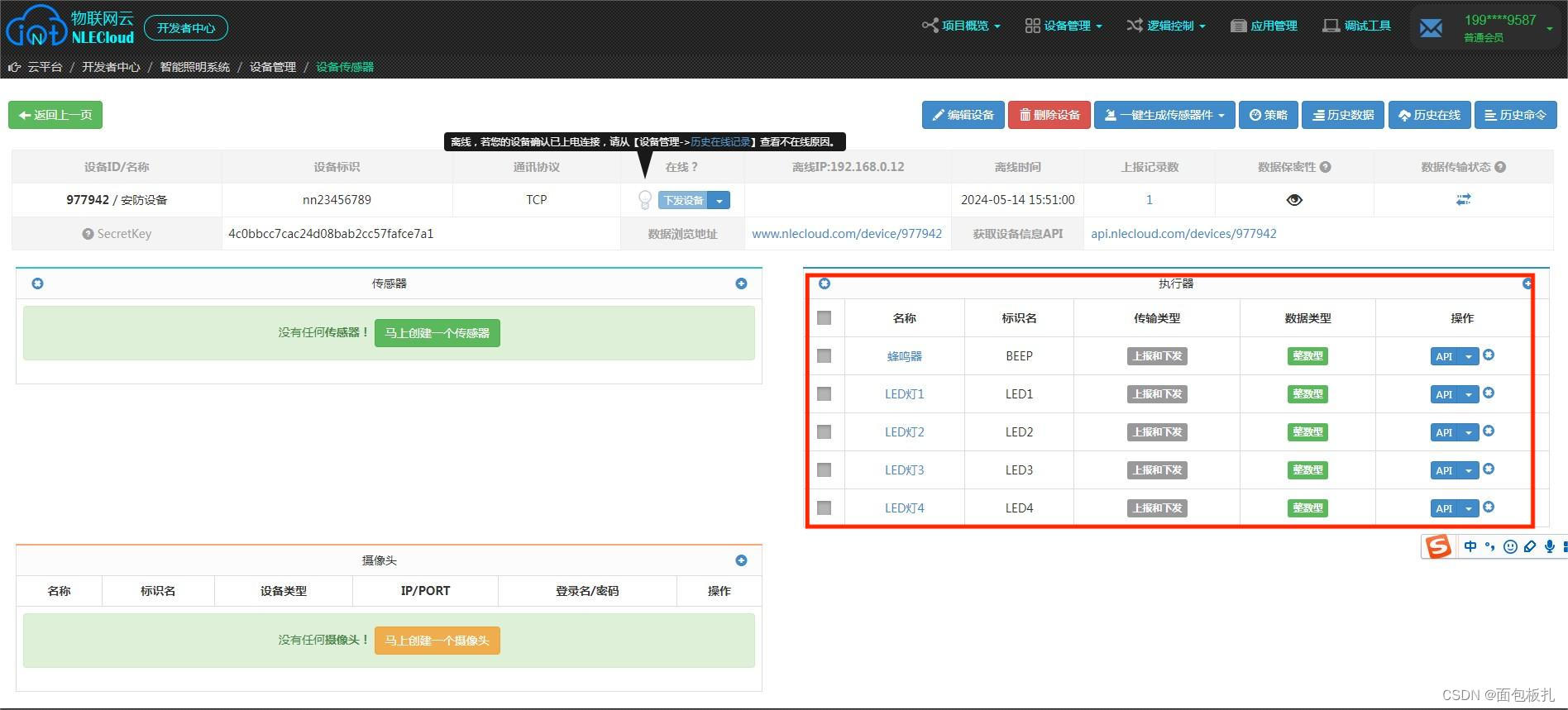Expand the API dropdown arrow for LED灯1
This screenshot has height=710, width=1568.
(1468, 394)
